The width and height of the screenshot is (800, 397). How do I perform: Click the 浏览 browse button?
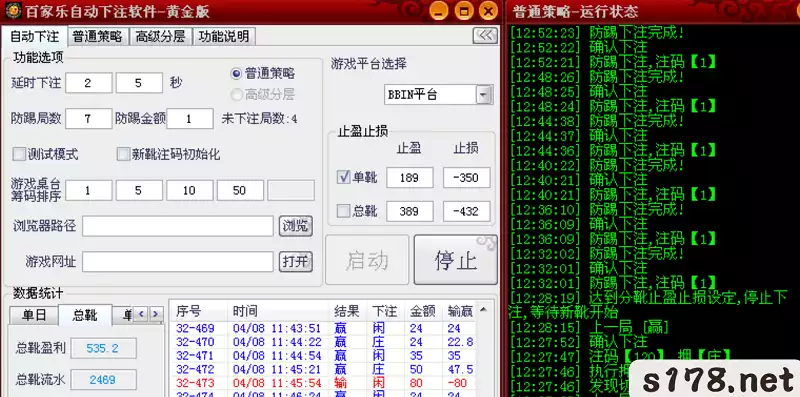(295, 226)
